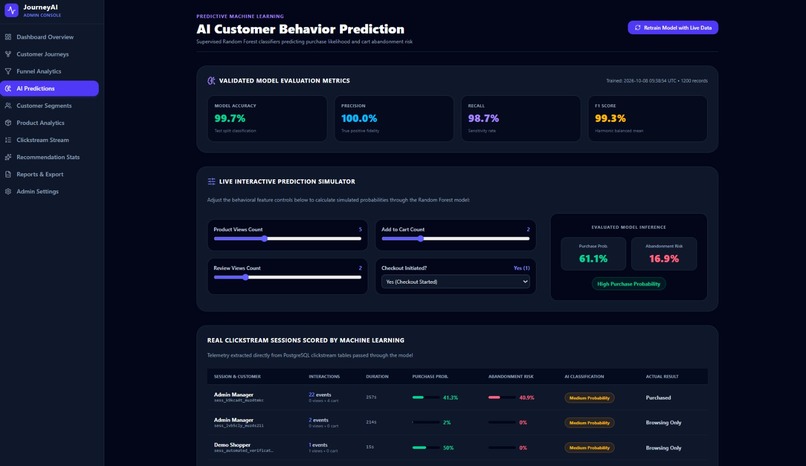Click the sliders icon beside Live Interactive Prediction Simulator
This screenshot has width=806, height=466.
click(x=211, y=181)
